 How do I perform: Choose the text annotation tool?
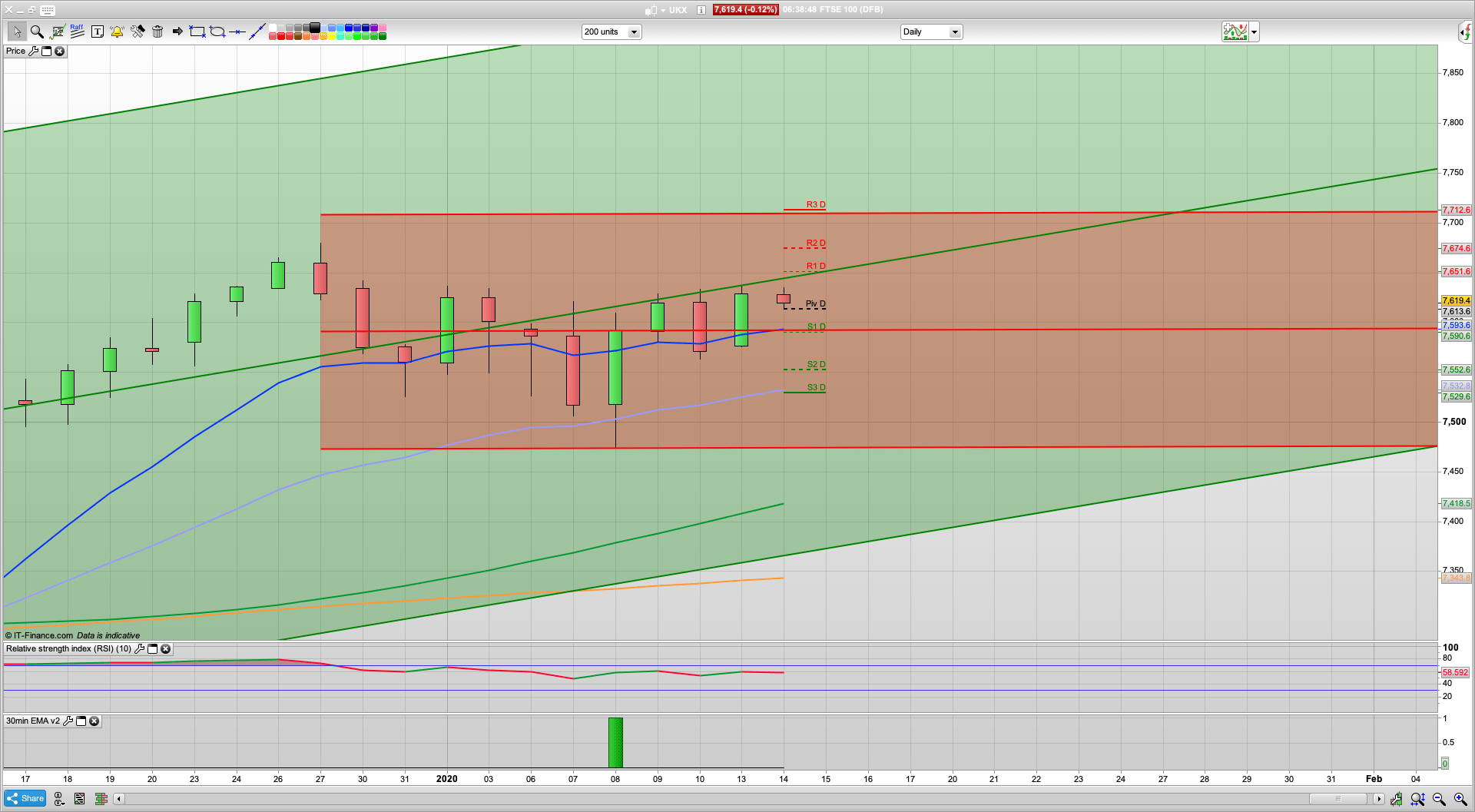pos(97,31)
